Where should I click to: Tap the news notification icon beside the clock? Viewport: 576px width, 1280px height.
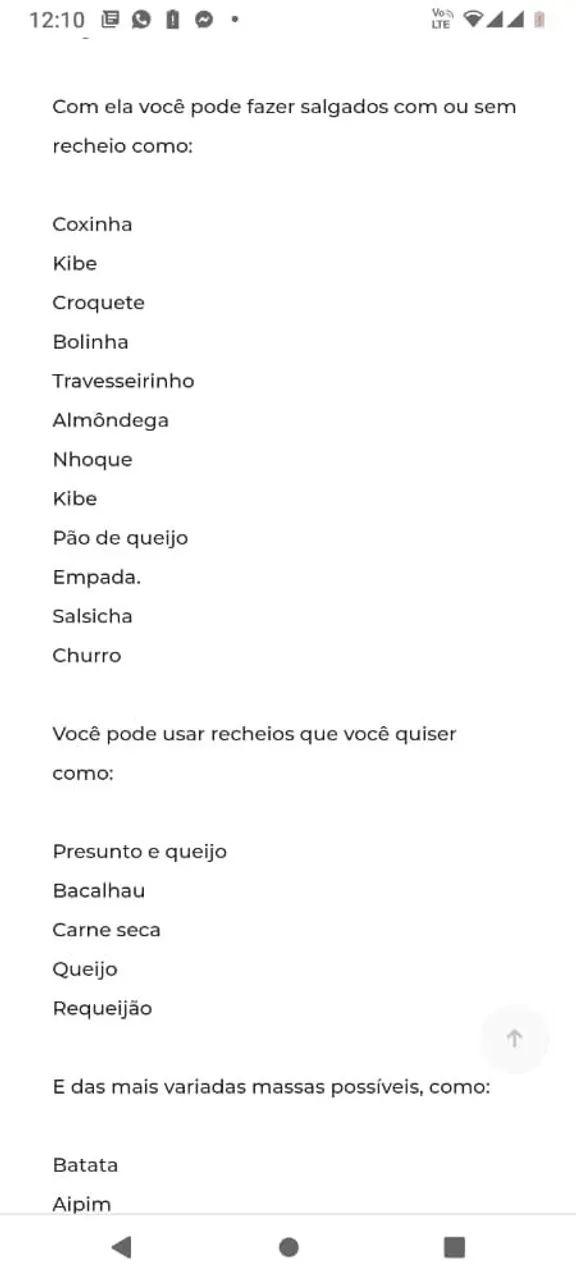pos(110,19)
